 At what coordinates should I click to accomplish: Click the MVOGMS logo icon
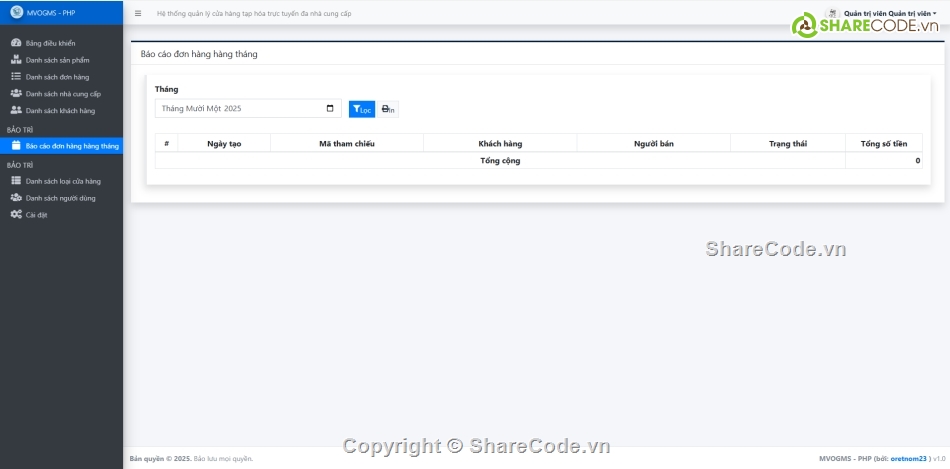(16, 13)
